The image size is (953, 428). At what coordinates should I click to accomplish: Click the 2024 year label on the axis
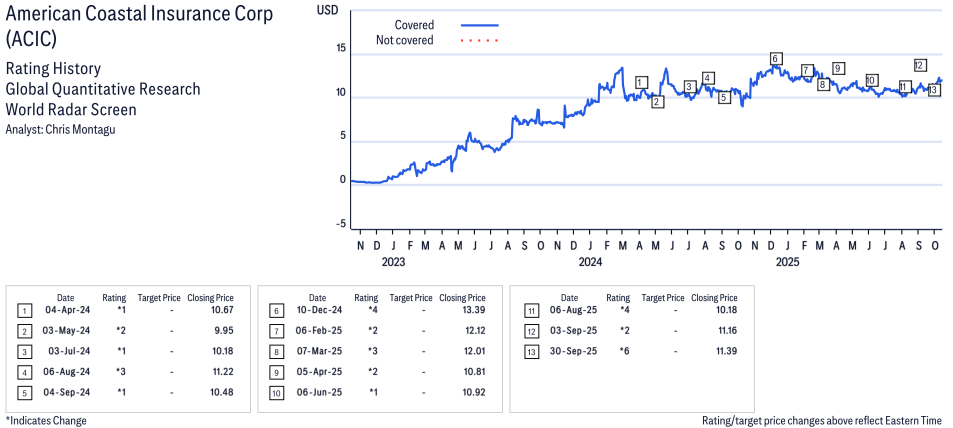pyautogui.click(x=590, y=263)
